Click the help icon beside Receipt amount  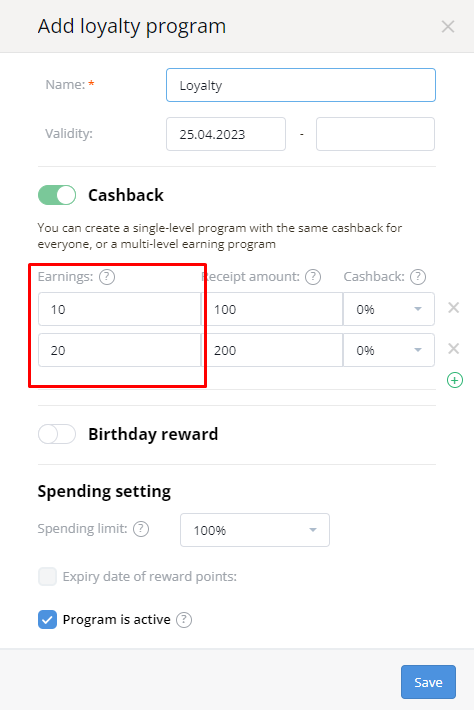tap(313, 277)
